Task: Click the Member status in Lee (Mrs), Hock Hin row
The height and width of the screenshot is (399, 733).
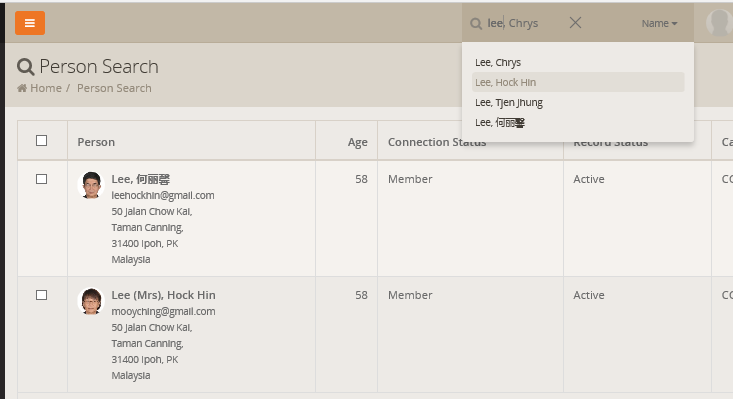Action: coord(410,295)
